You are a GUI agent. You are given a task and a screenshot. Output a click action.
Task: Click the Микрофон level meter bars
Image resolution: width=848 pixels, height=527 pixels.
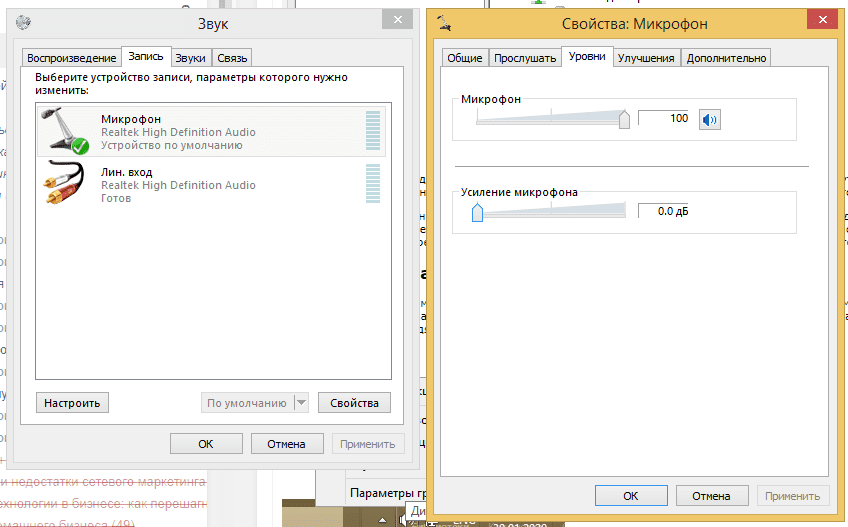tap(373, 131)
